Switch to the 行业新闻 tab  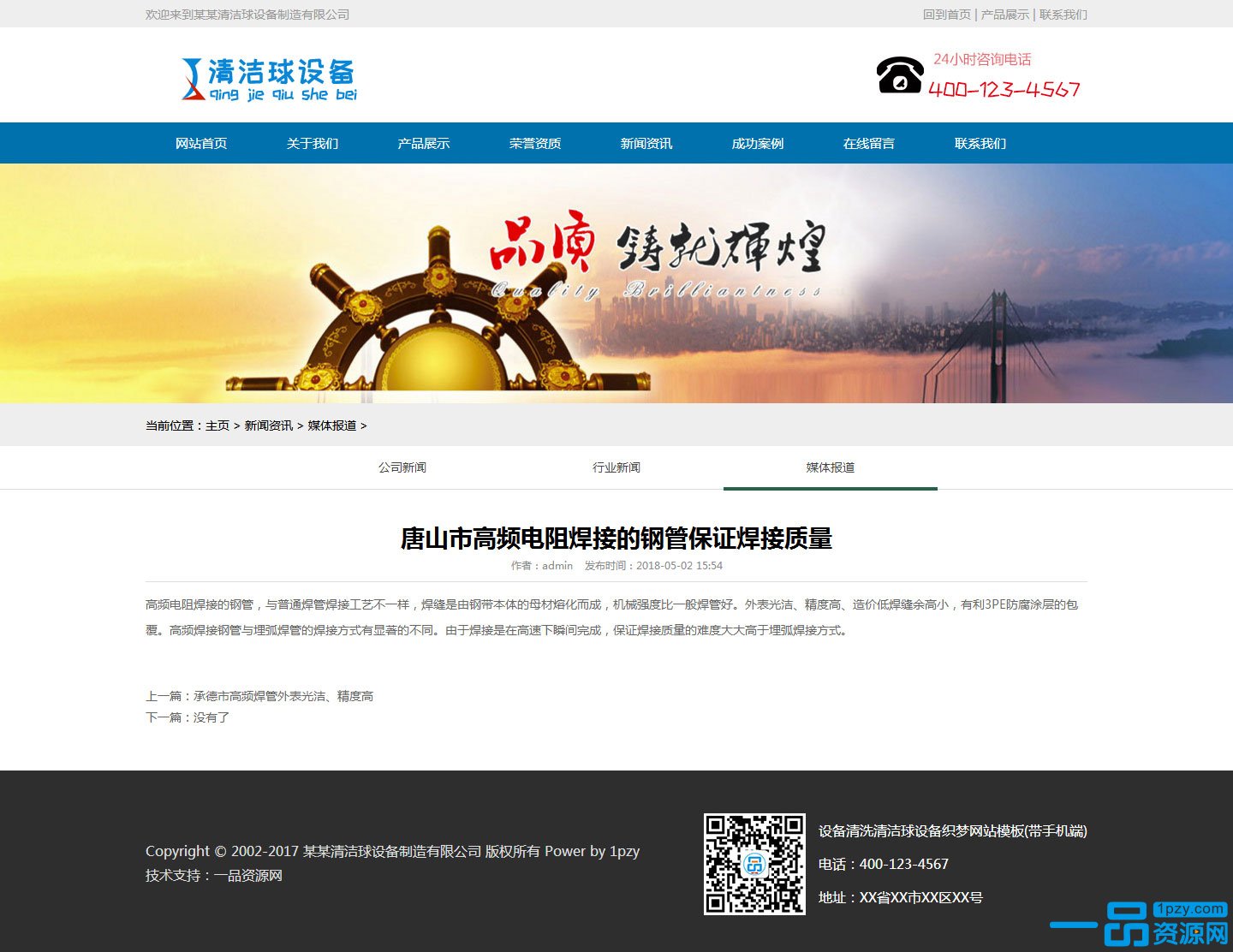coord(616,467)
